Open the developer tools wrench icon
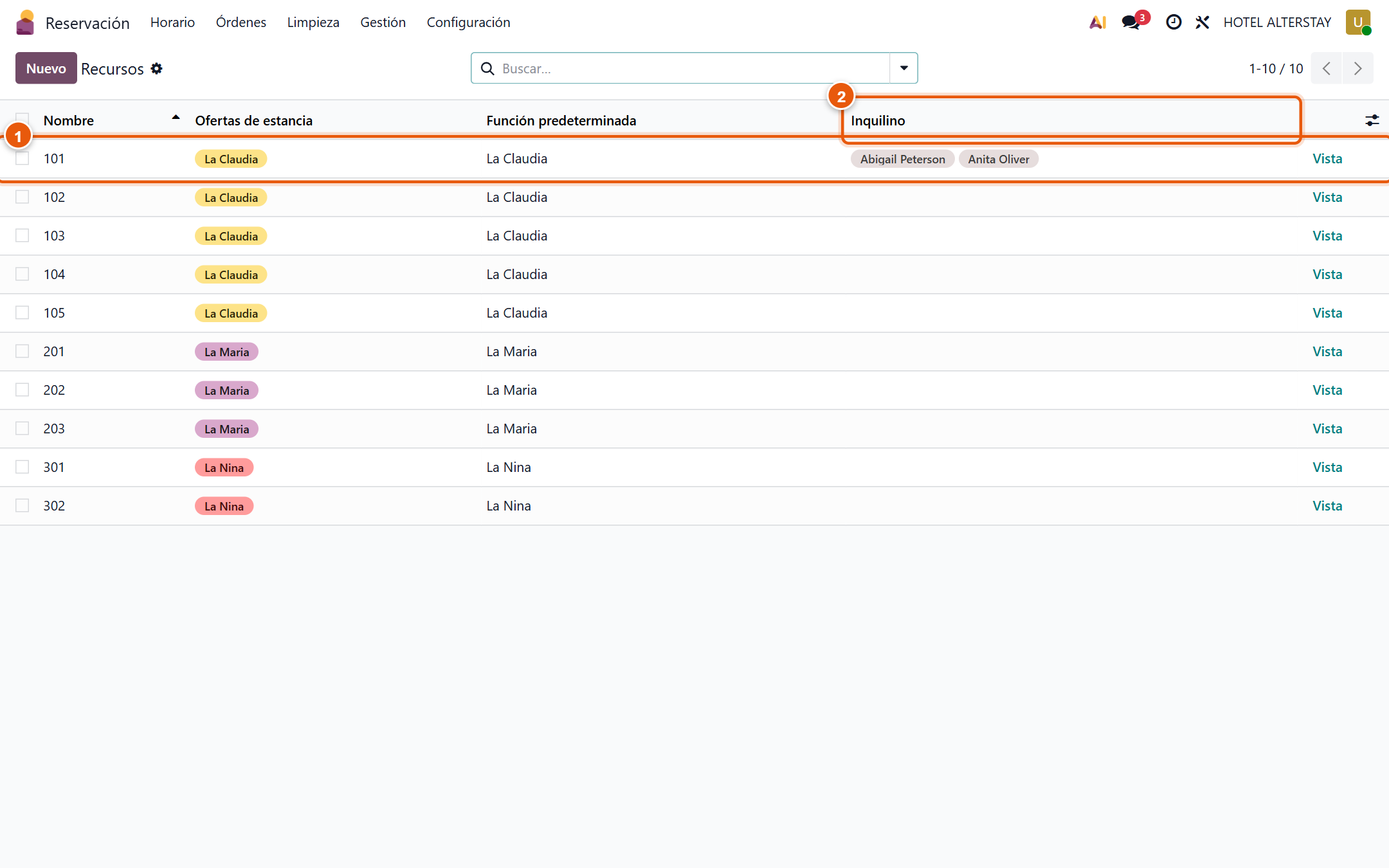Image resolution: width=1389 pixels, height=868 pixels. (x=1203, y=23)
